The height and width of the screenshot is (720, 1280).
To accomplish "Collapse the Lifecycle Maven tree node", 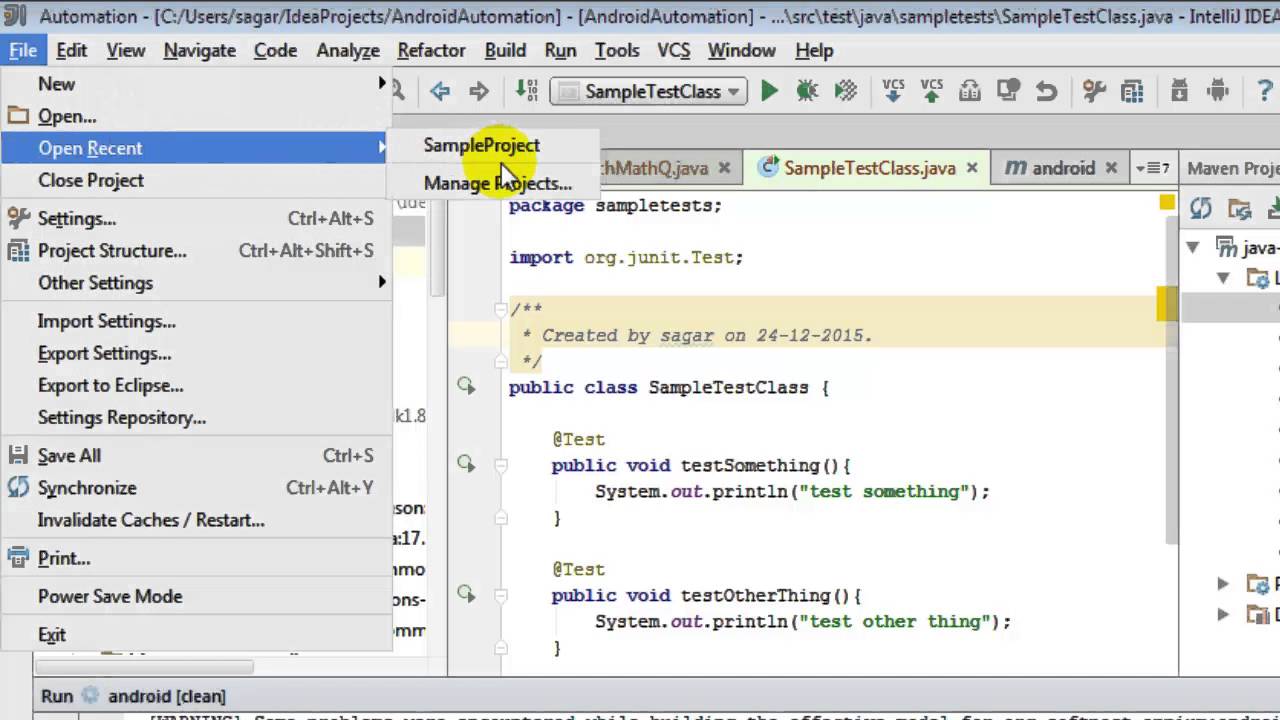I will coord(1223,278).
